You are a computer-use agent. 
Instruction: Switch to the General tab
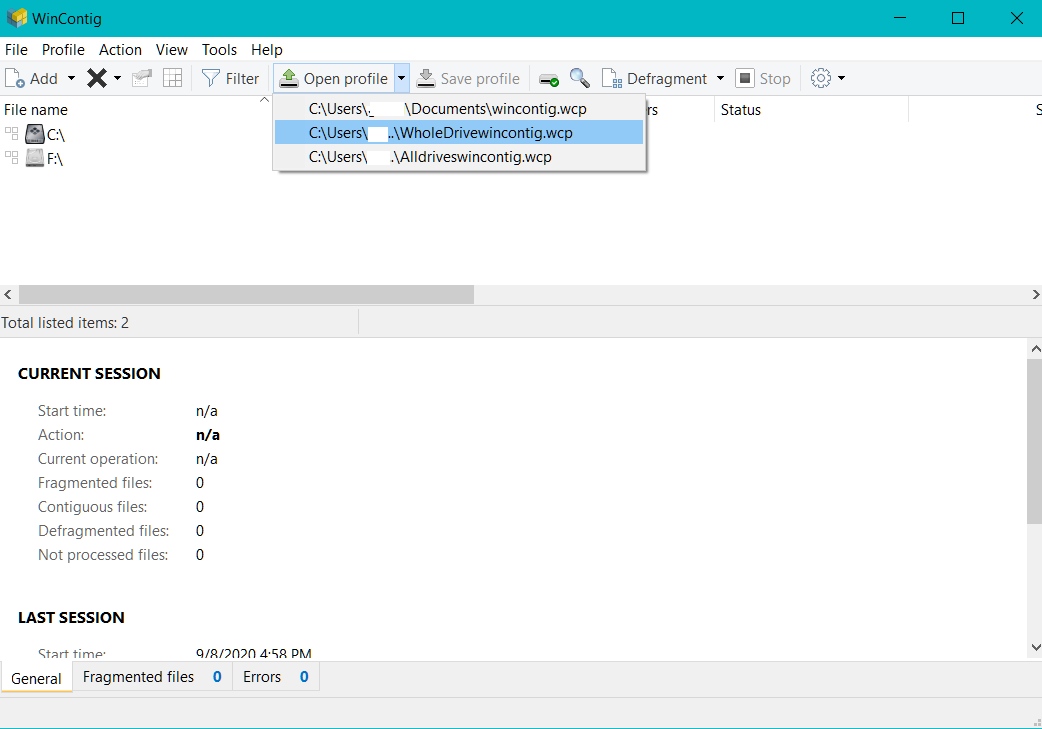(36, 678)
